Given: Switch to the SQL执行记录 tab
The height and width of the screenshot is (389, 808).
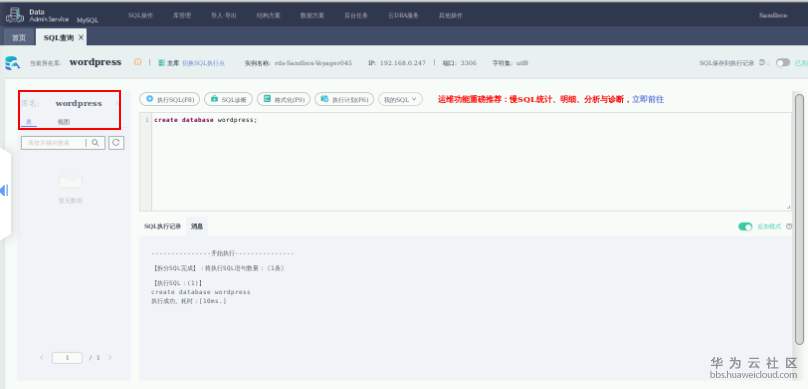Looking at the screenshot, I should tap(162, 226).
